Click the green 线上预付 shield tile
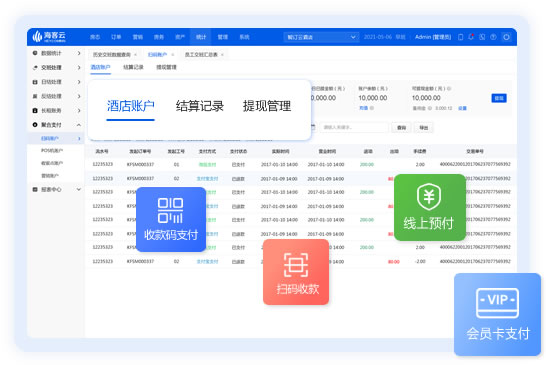546x365 pixels. pyautogui.click(x=430, y=207)
